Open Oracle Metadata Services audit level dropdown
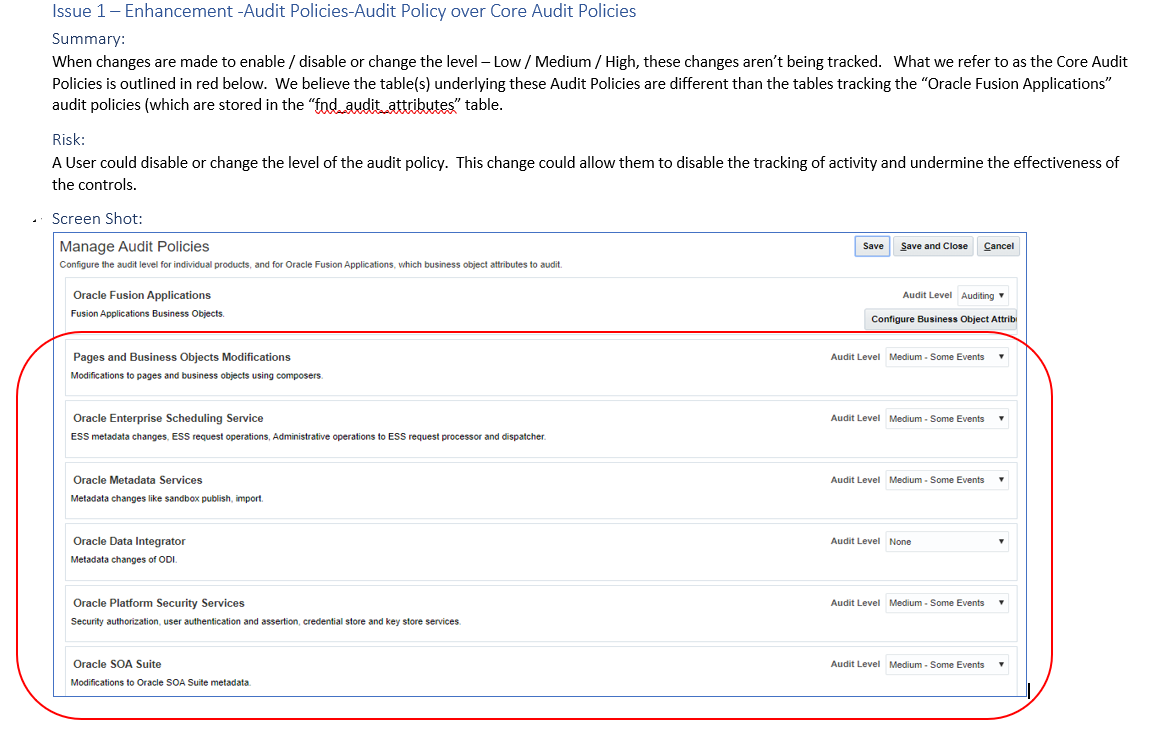This screenshot has height=746, width=1155. [947, 480]
